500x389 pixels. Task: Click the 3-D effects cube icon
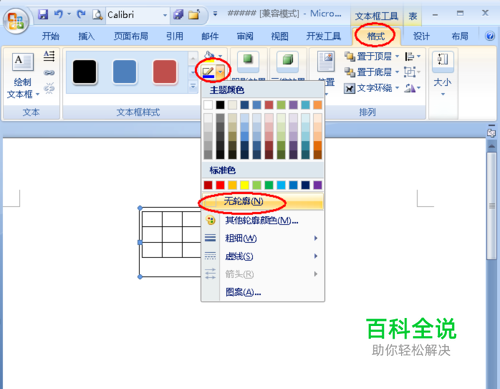(287, 62)
